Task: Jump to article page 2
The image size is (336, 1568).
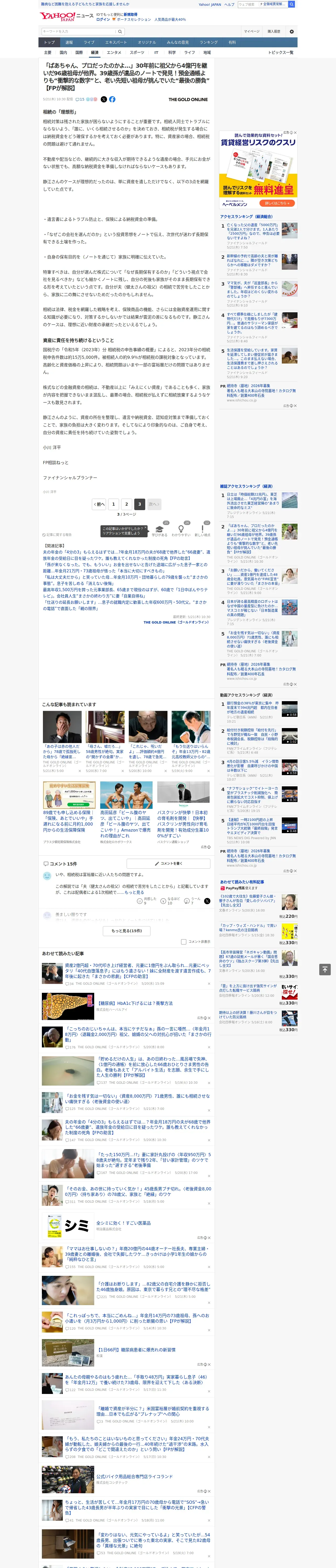Action: click(x=127, y=504)
